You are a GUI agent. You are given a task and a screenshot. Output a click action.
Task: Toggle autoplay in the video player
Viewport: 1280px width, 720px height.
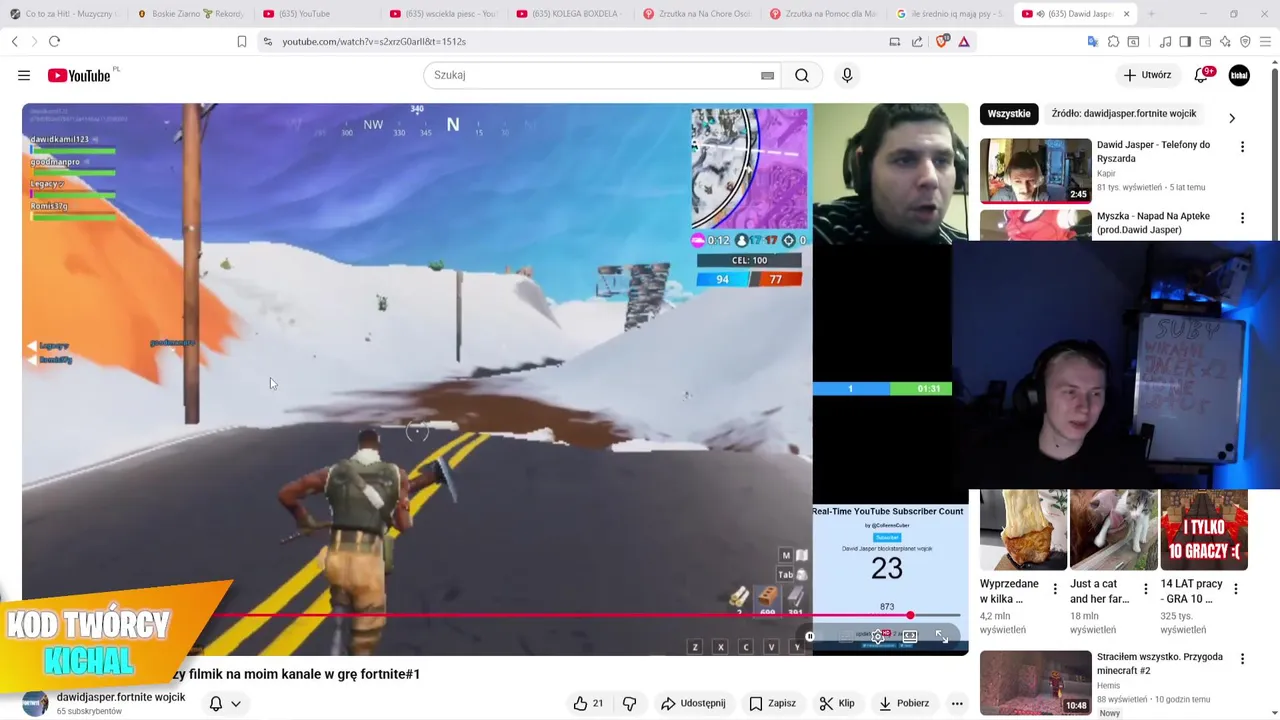810,636
